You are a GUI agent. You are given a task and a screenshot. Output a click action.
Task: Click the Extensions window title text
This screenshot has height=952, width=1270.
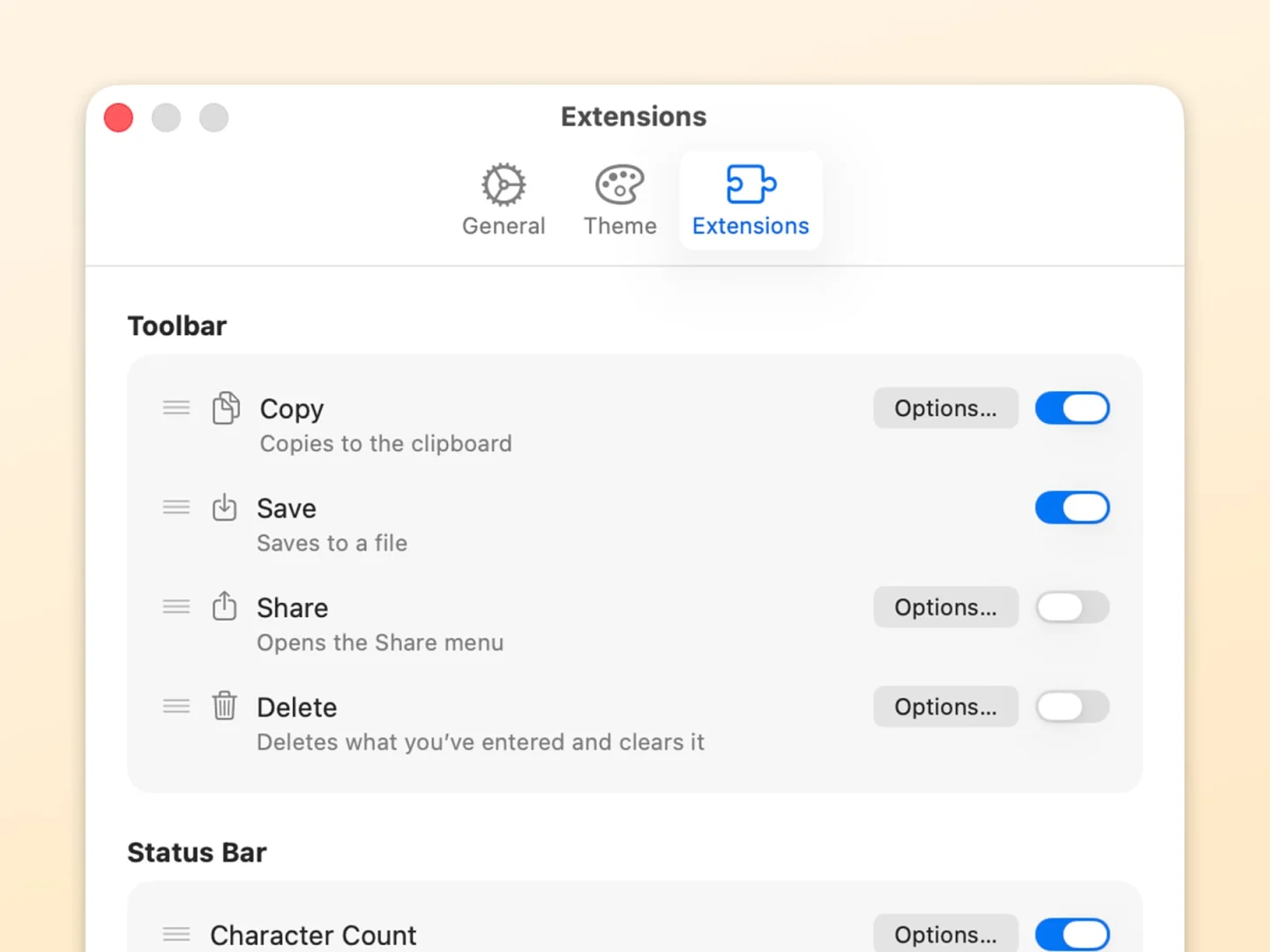pos(634,116)
